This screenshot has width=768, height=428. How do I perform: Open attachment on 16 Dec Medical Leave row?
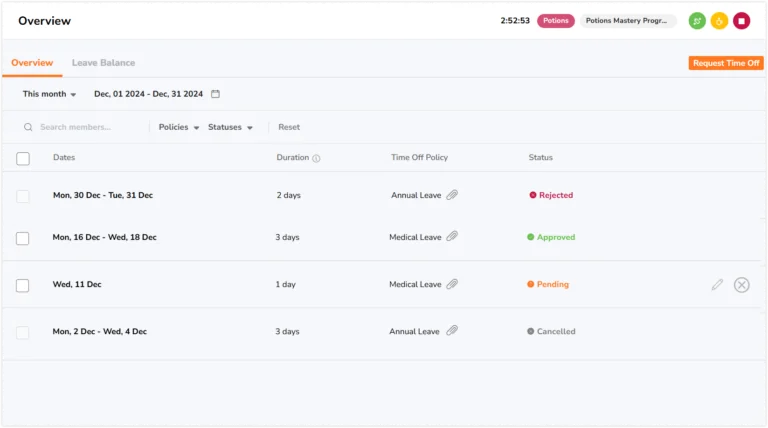pyautogui.click(x=452, y=237)
